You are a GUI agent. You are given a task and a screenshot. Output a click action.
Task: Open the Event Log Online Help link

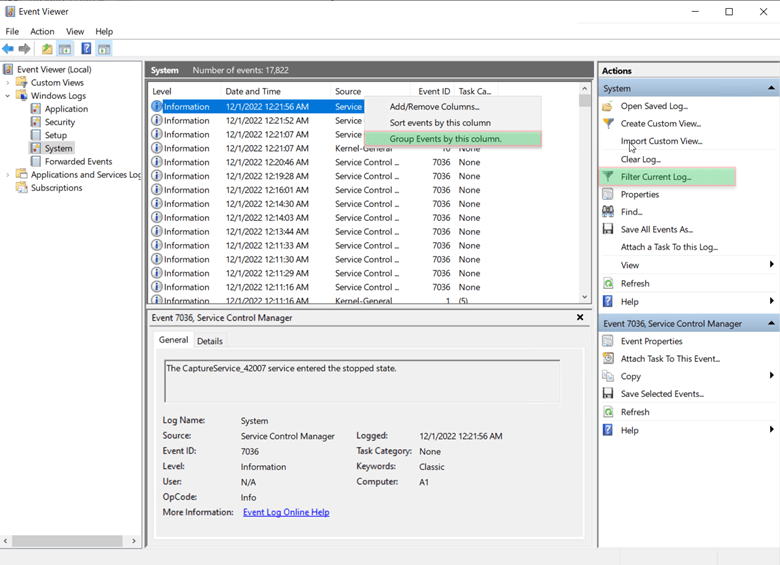286,512
